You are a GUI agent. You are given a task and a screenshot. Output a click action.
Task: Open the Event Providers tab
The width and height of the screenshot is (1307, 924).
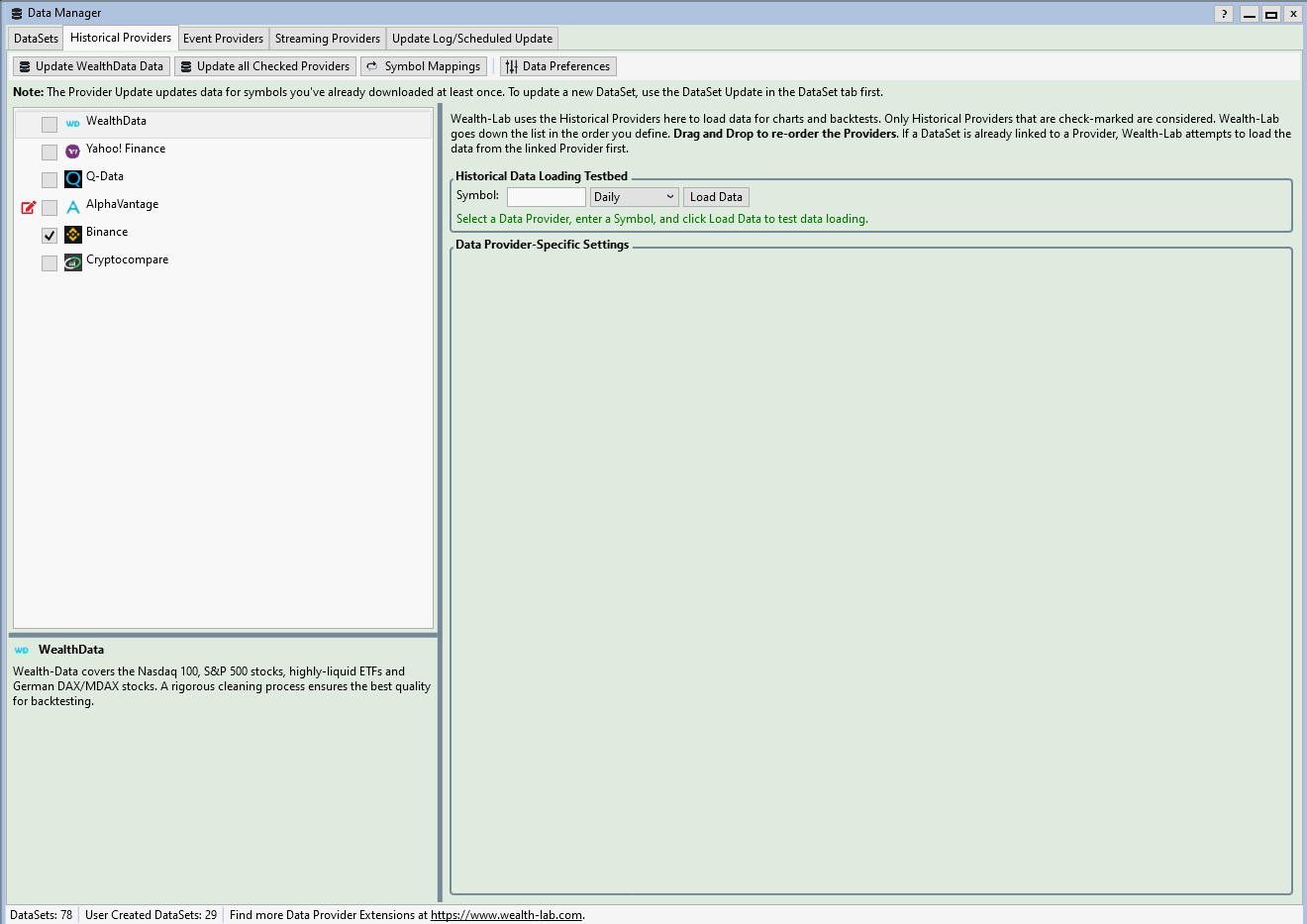point(224,39)
